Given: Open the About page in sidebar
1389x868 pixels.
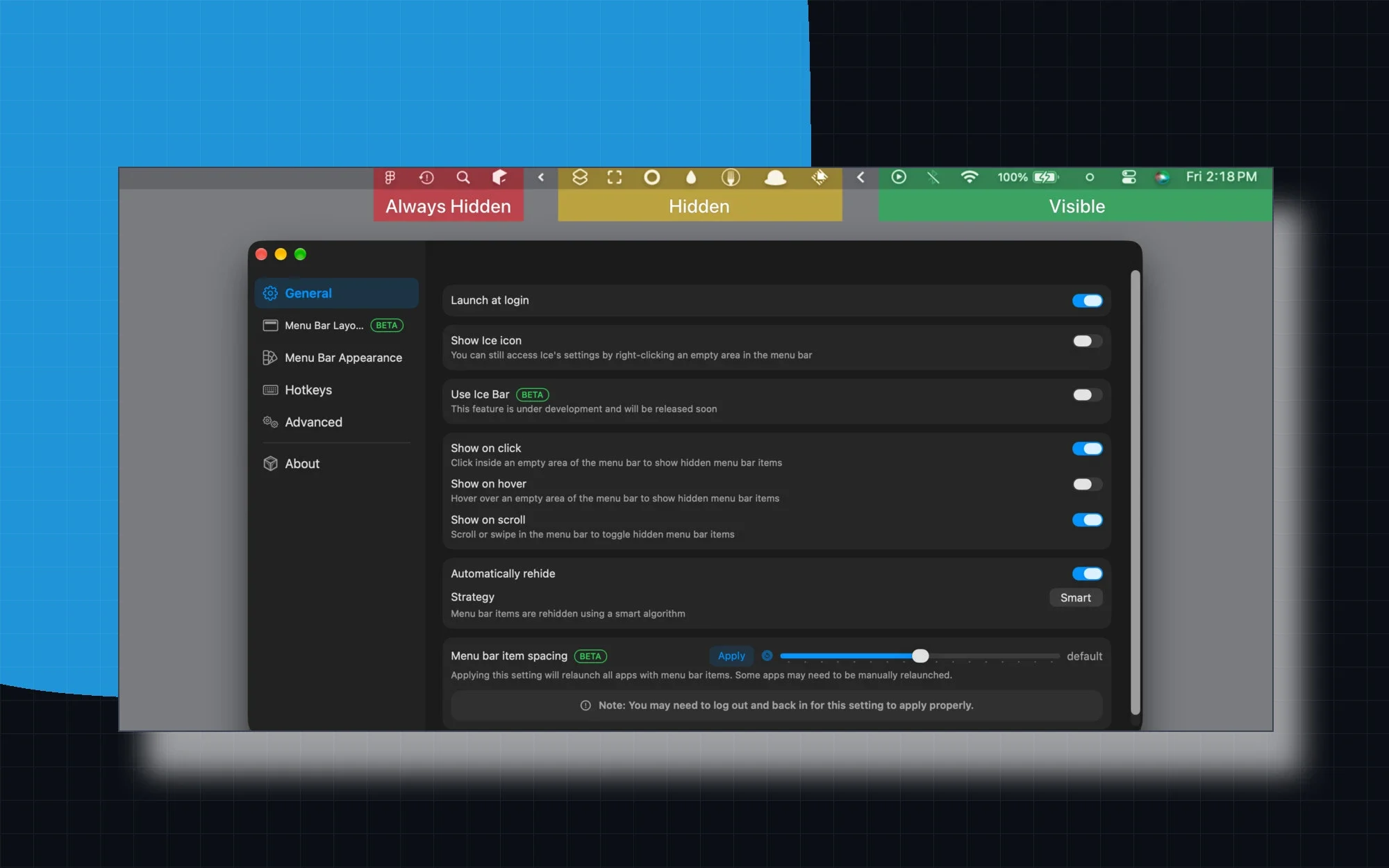Looking at the screenshot, I should click(x=336, y=464).
